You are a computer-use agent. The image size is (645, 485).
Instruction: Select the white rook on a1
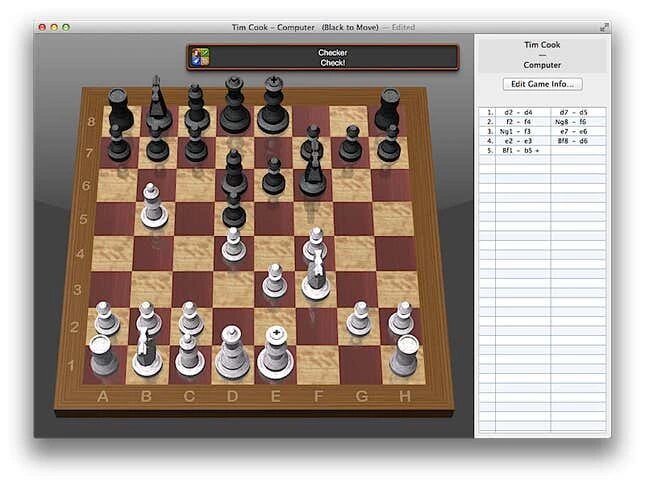pyautogui.click(x=103, y=355)
